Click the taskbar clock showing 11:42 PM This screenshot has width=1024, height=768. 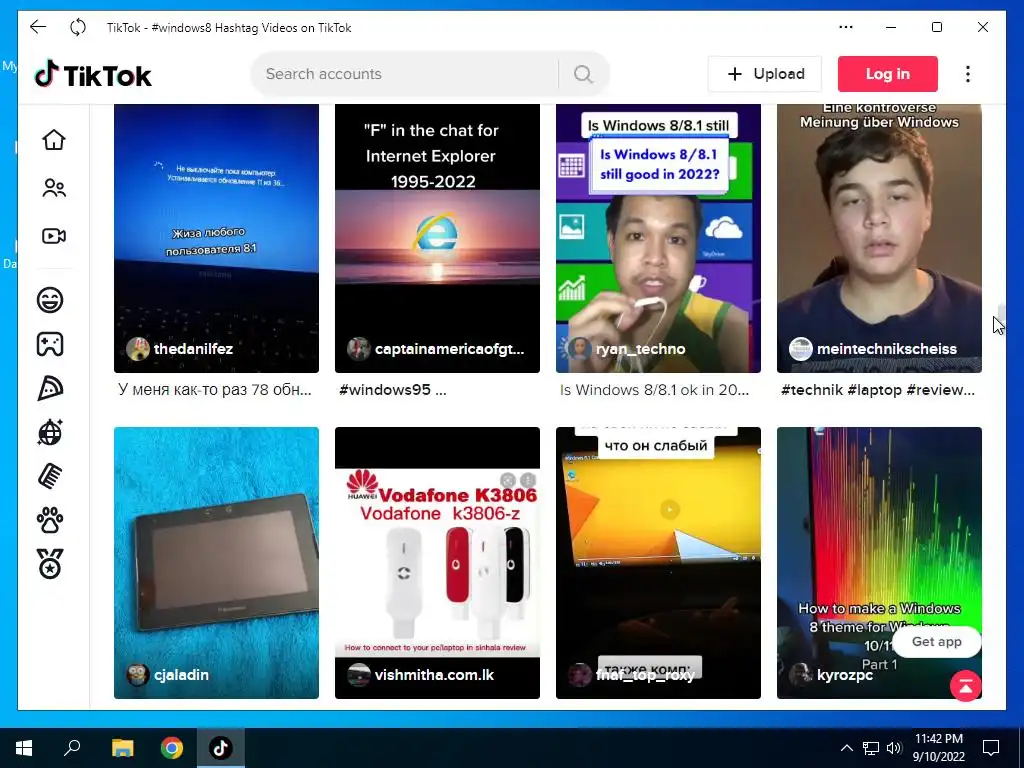938,748
